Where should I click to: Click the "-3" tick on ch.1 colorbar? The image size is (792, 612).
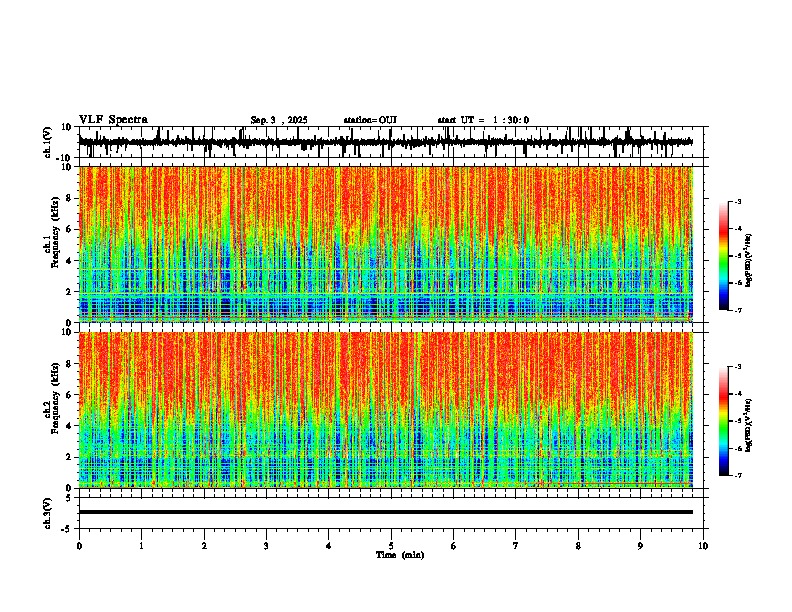click(x=737, y=202)
